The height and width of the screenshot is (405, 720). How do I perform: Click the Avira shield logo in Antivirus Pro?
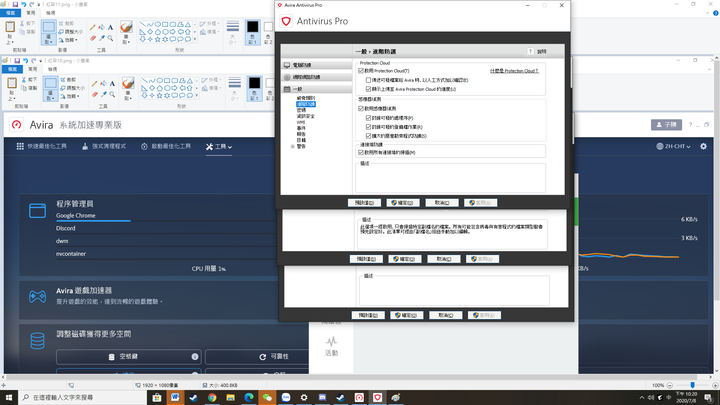[x=286, y=21]
